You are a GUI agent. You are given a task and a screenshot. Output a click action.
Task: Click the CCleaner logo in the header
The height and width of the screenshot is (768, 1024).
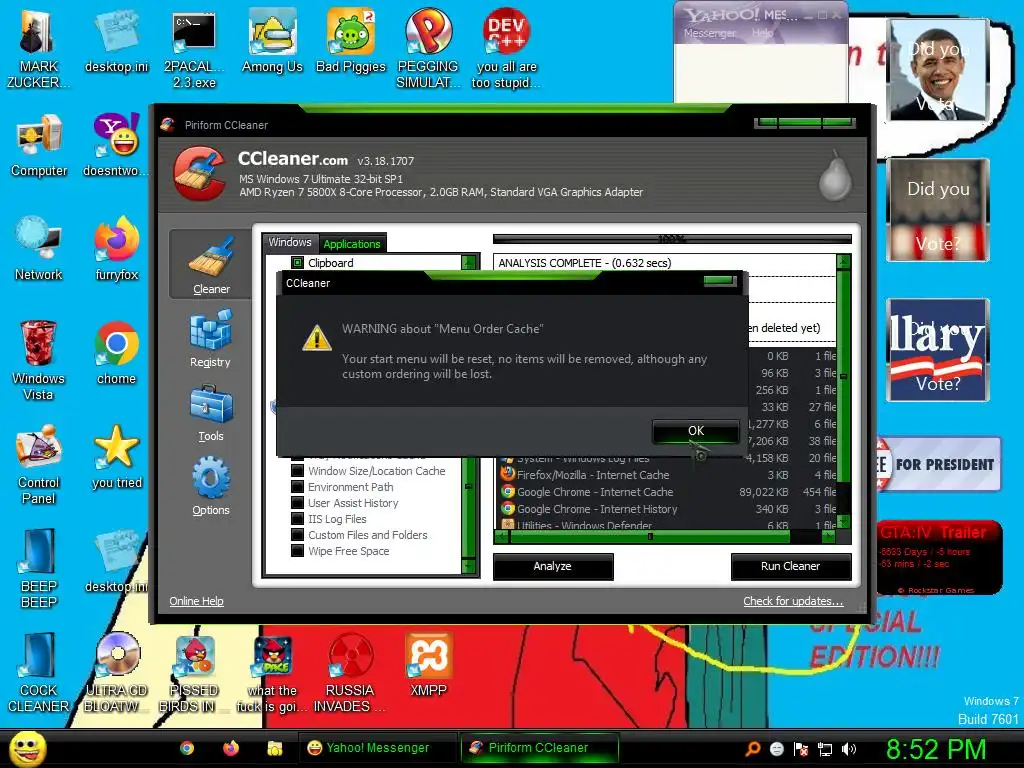(x=200, y=173)
